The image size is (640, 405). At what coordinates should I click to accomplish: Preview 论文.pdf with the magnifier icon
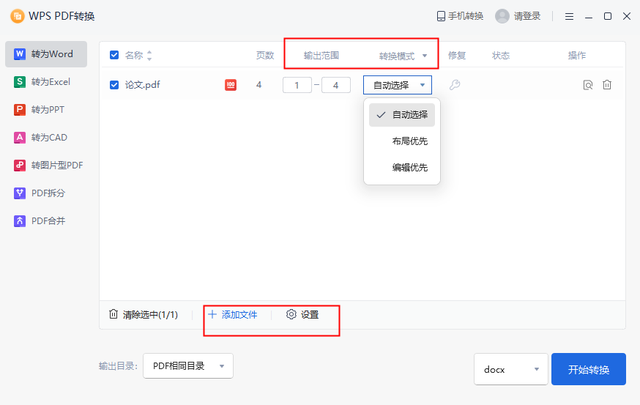pyautogui.click(x=588, y=85)
